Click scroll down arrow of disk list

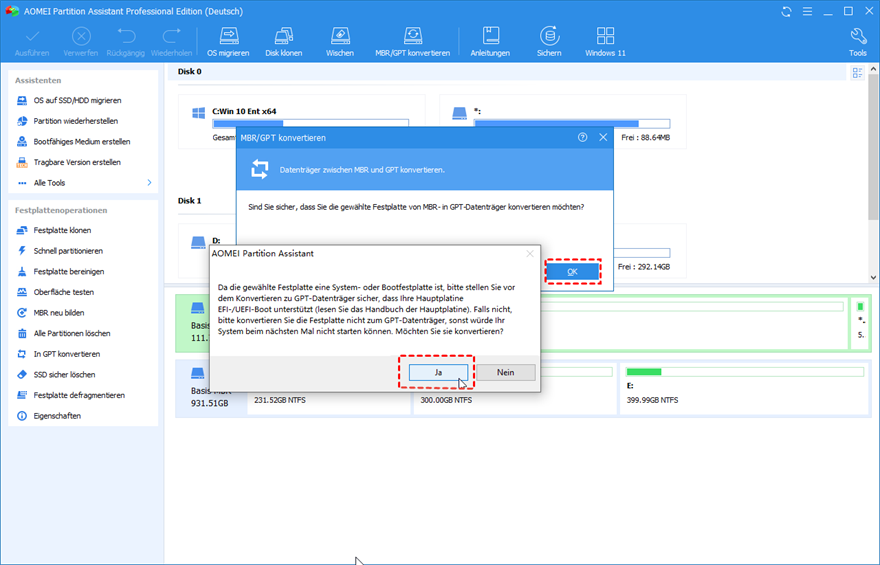click(873, 277)
